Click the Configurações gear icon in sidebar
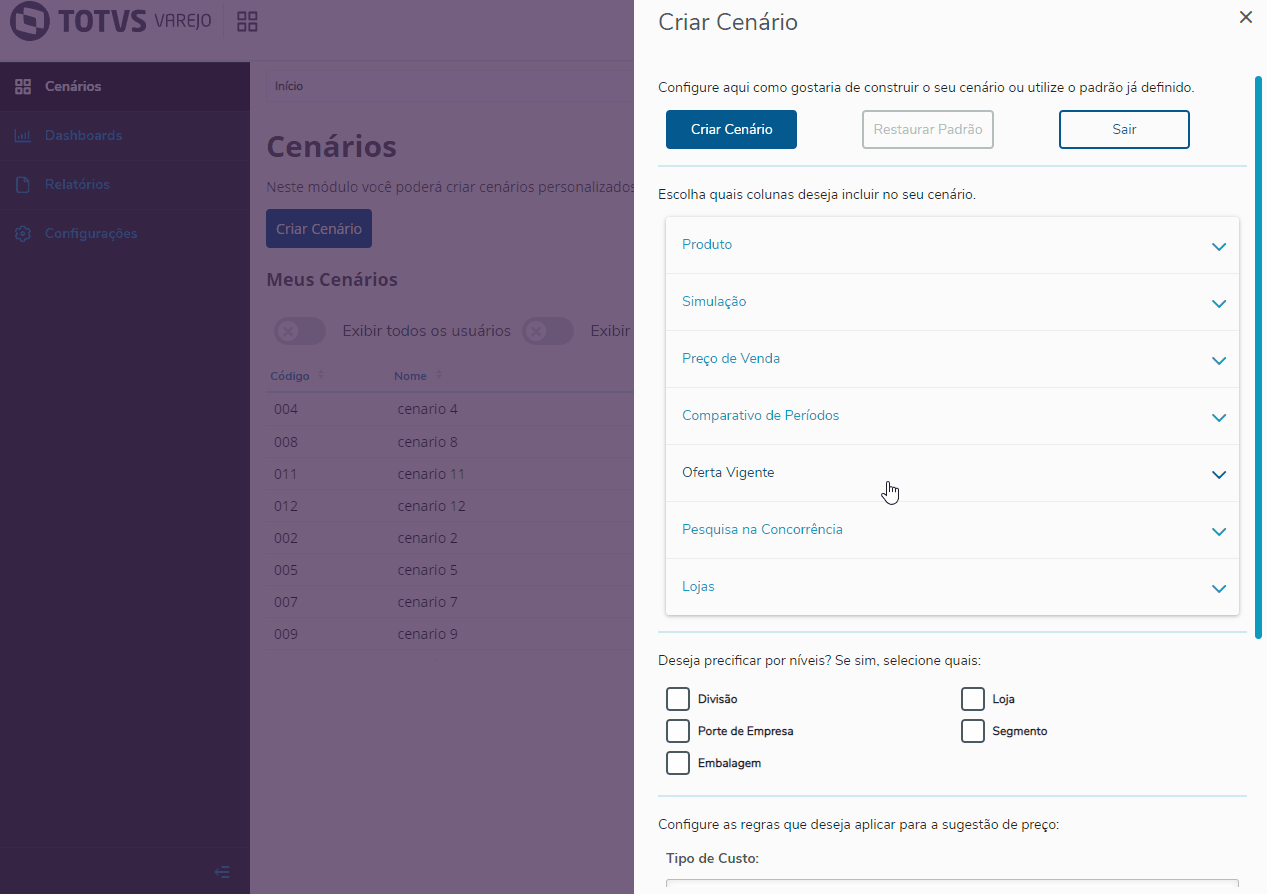This screenshot has width=1267, height=894. click(x=23, y=234)
